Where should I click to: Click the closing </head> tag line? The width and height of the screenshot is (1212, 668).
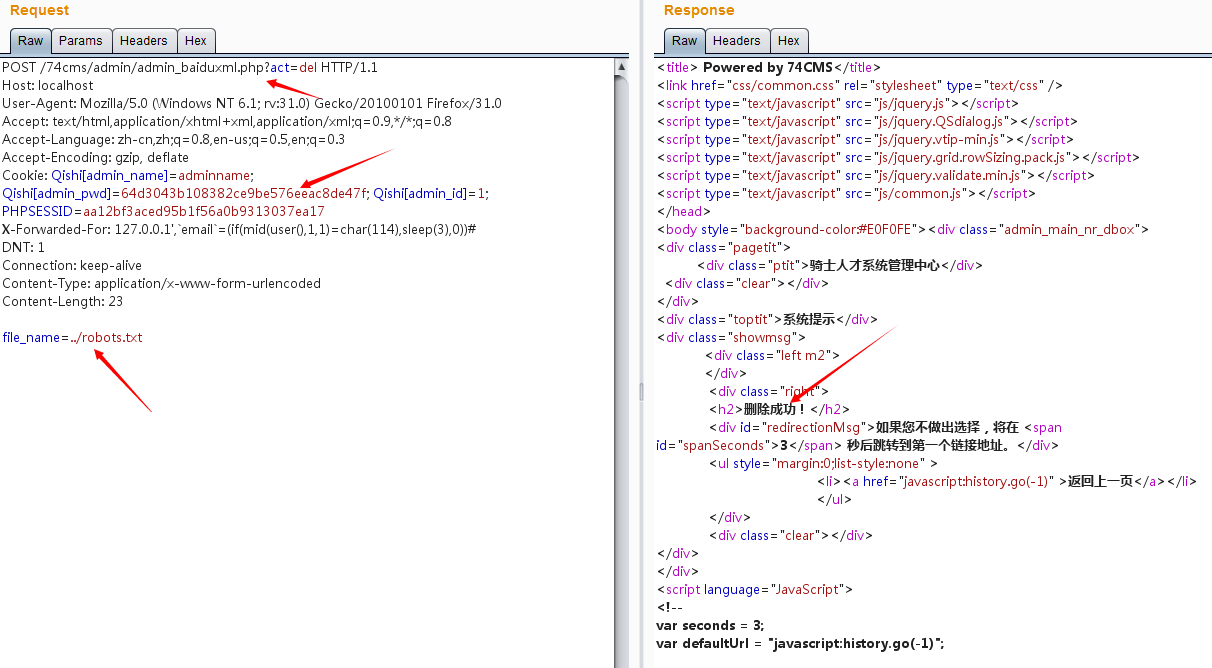(684, 211)
